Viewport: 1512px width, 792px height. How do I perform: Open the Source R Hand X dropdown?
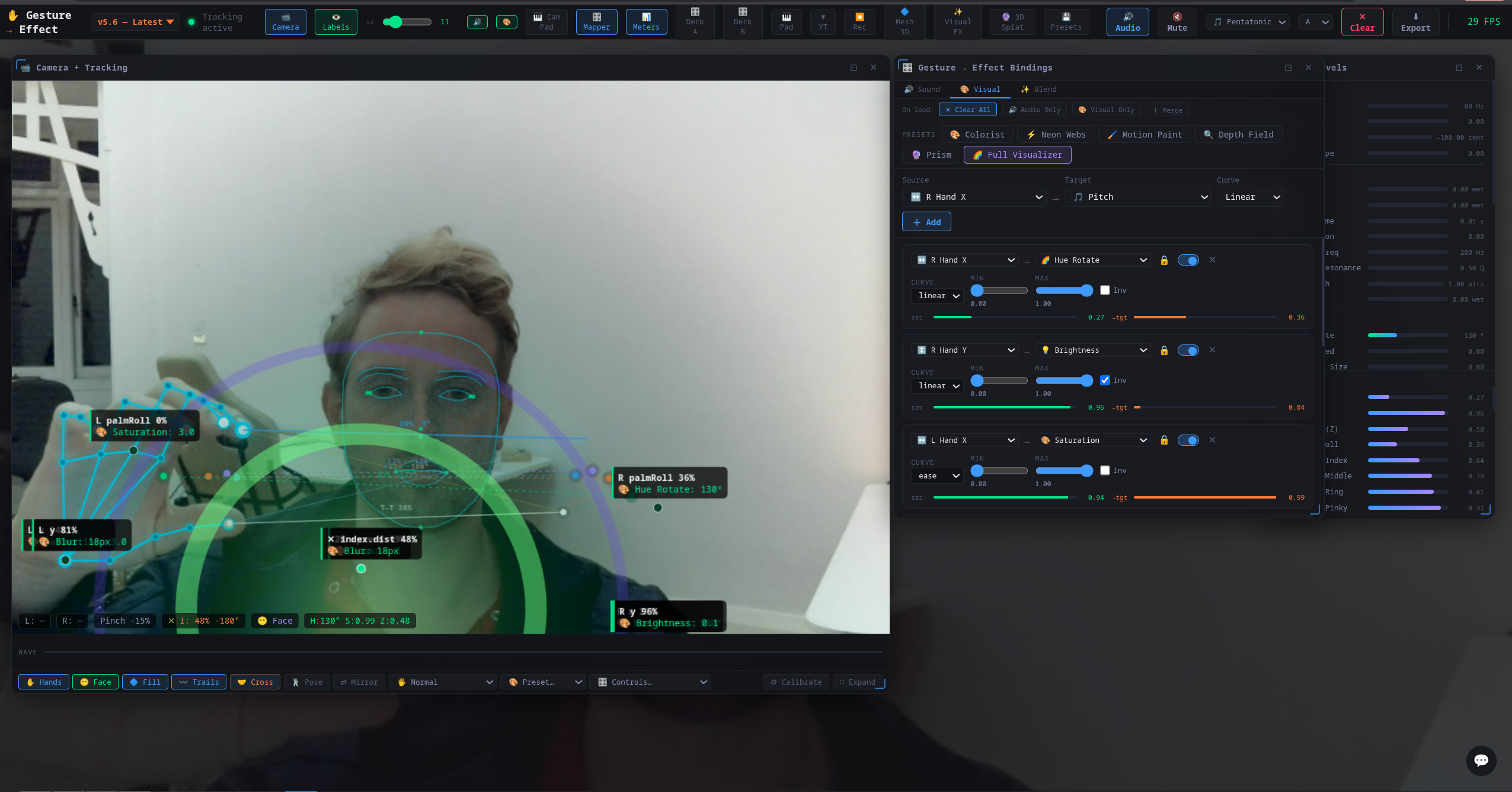tap(974, 197)
